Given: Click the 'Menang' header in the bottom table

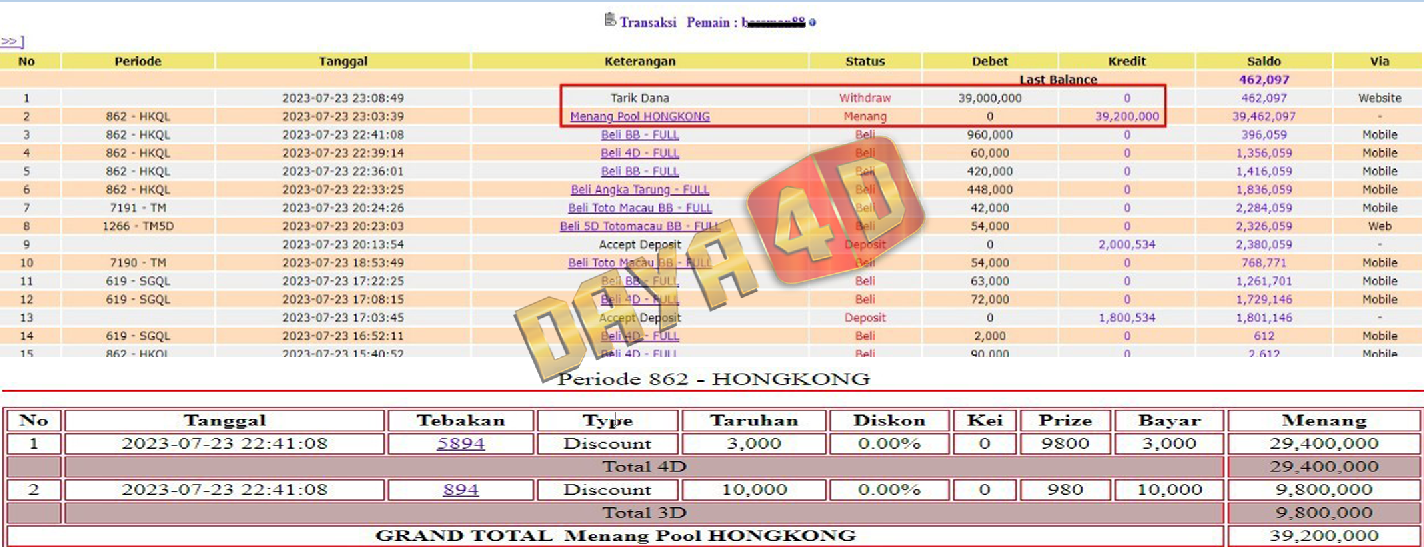Looking at the screenshot, I should click(x=1323, y=421).
